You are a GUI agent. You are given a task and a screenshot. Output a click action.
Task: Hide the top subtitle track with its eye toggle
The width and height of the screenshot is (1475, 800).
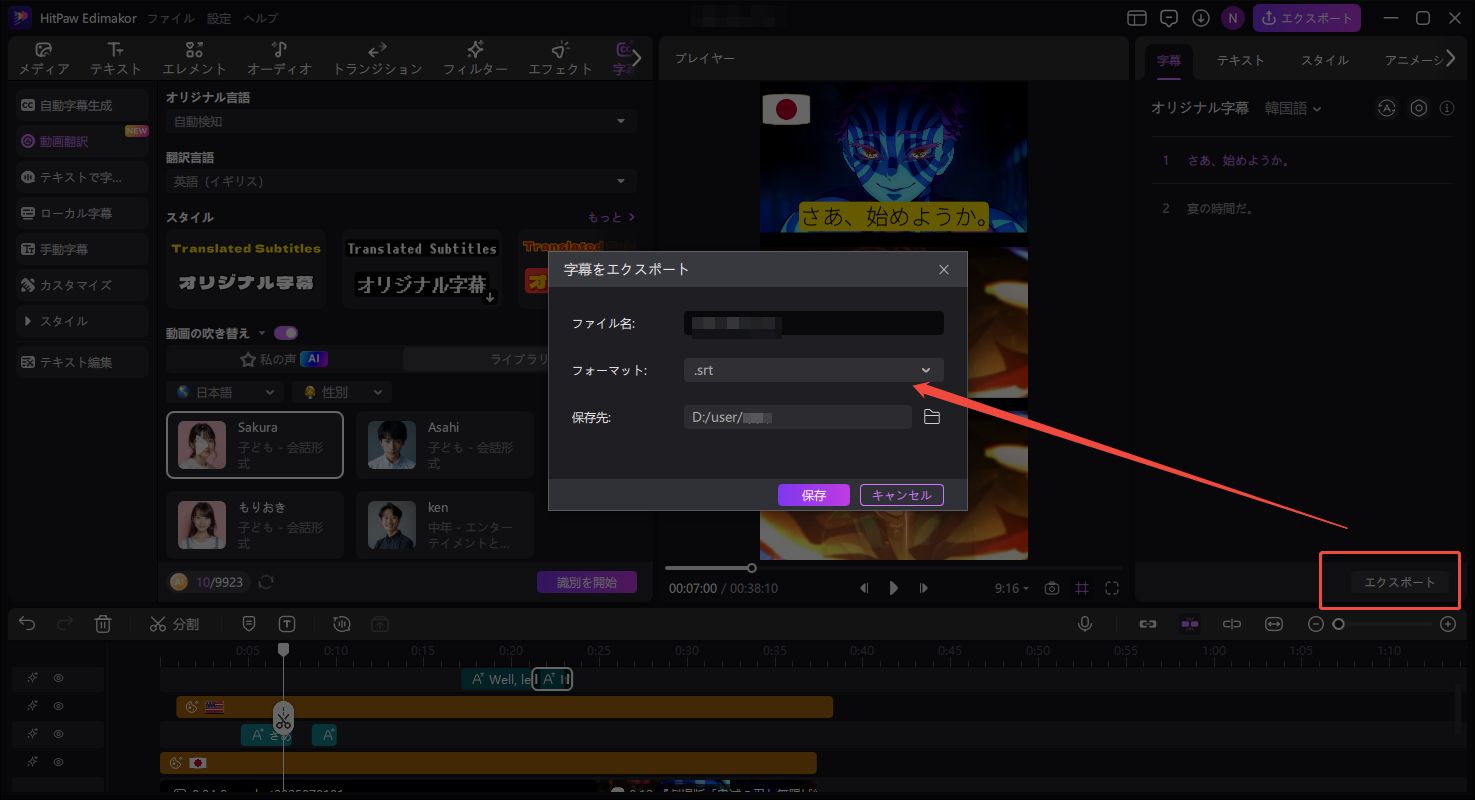(60, 677)
